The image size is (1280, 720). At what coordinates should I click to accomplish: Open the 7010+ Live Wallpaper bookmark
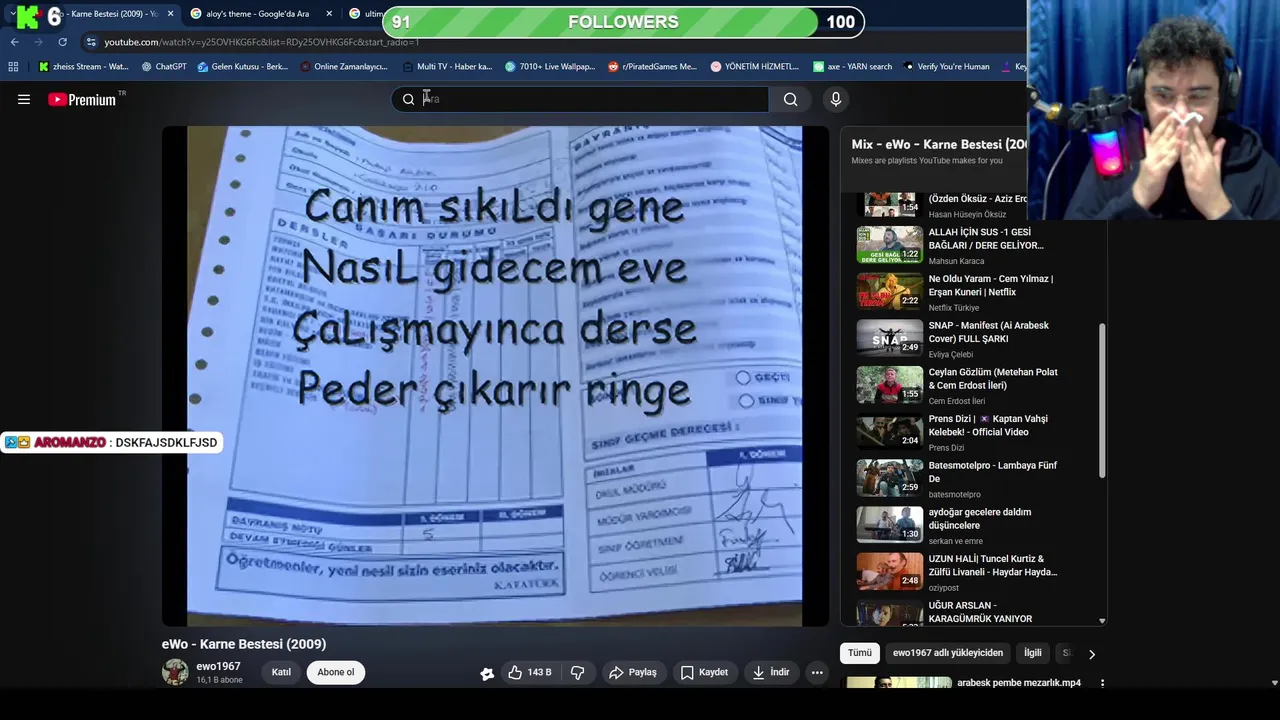[549, 67]
